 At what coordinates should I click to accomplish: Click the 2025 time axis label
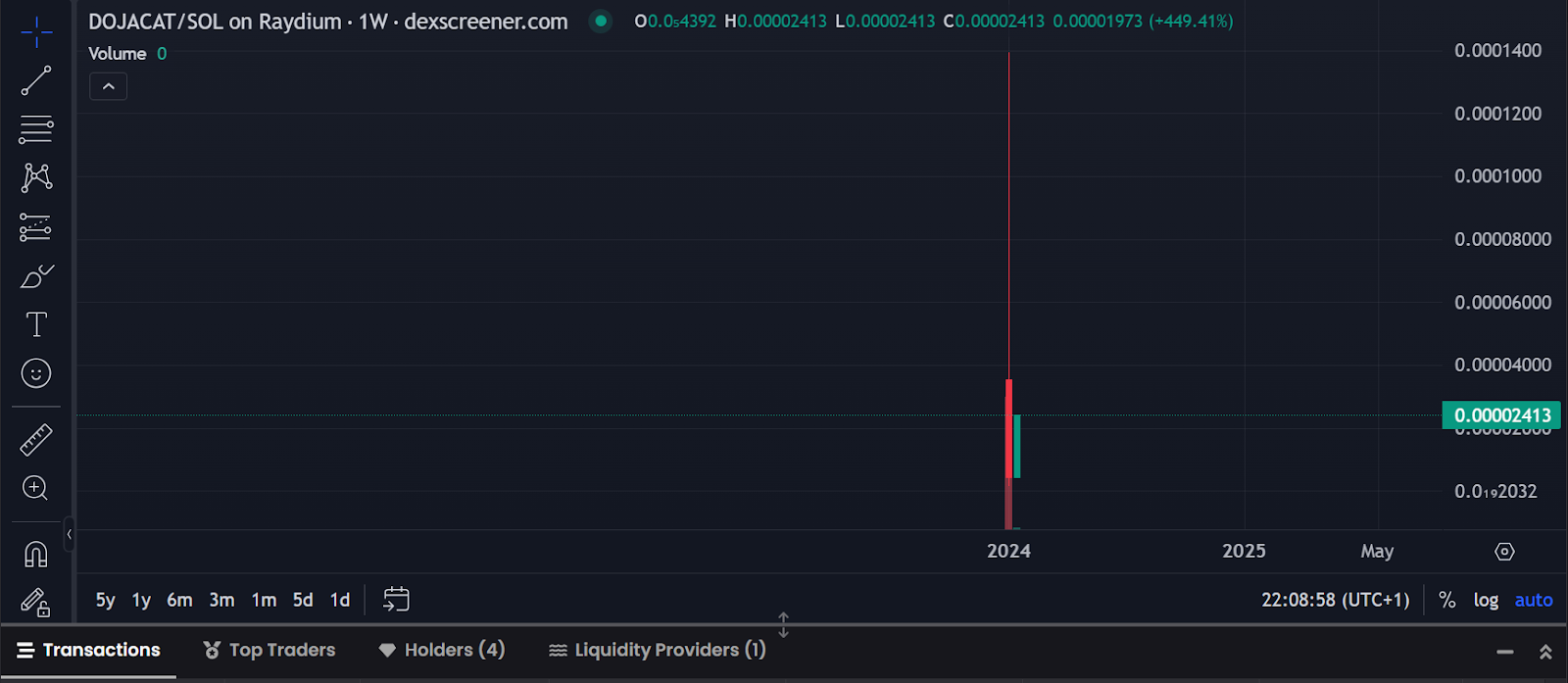click(x=1244, y=552)
